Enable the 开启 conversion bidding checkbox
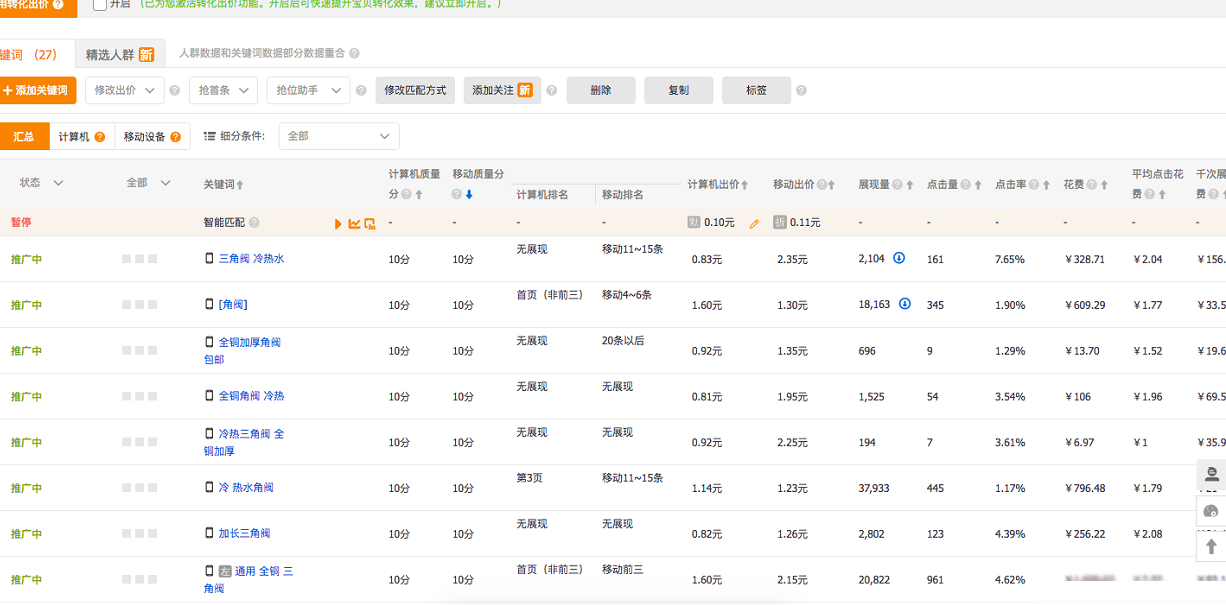The height and width of the screenshot is (605, 1226). (100, 4)
